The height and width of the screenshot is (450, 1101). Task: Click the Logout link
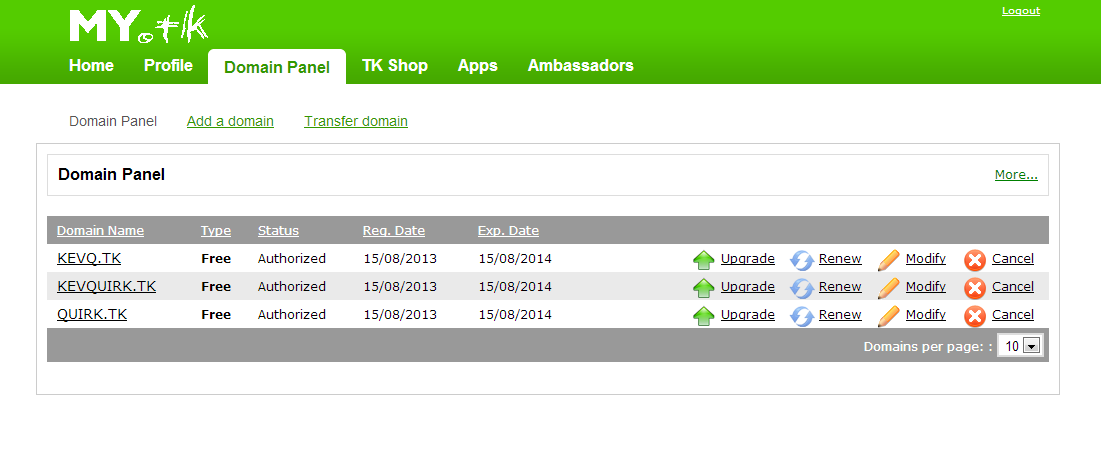1020,11
